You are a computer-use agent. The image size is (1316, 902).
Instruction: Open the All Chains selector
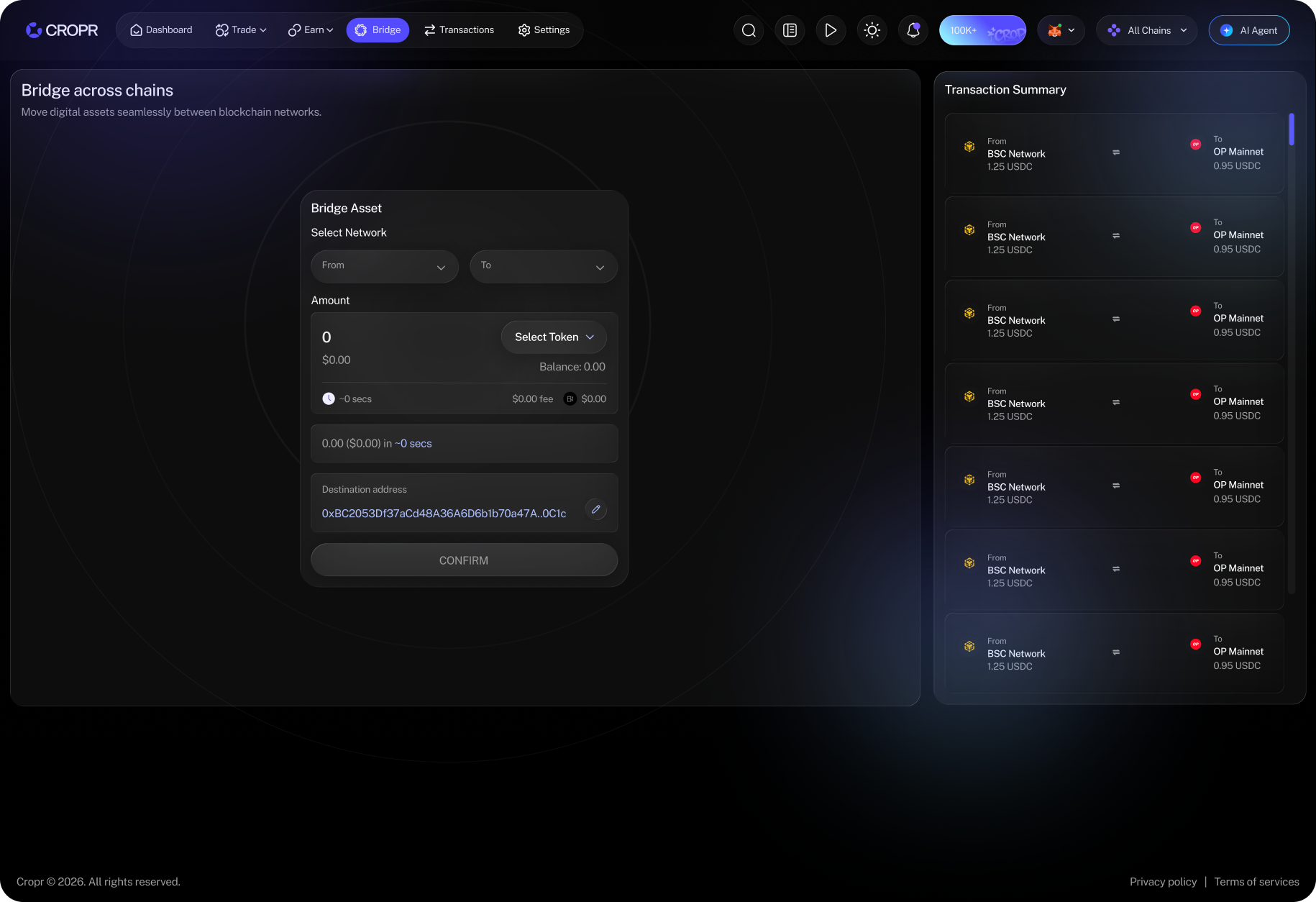click(1147, 30)
